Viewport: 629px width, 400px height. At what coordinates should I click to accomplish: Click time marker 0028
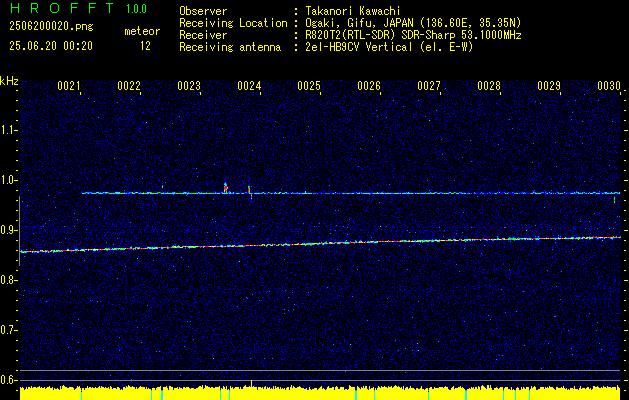489,86
